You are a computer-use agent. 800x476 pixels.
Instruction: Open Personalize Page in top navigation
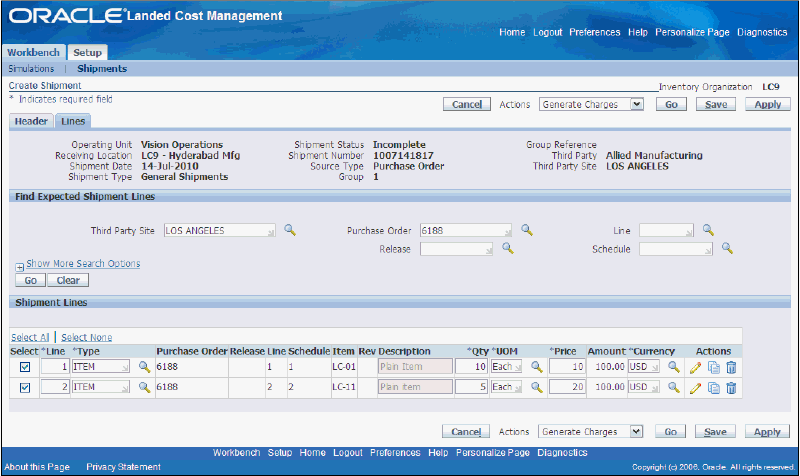[692, 32]
